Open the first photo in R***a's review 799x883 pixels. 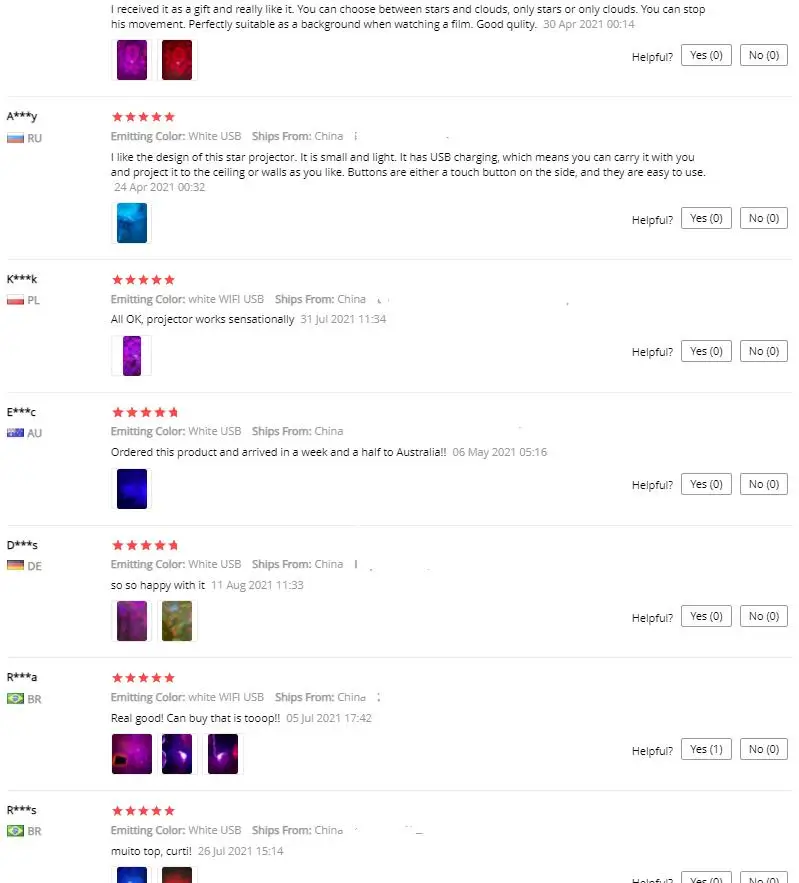coord(132,754)
